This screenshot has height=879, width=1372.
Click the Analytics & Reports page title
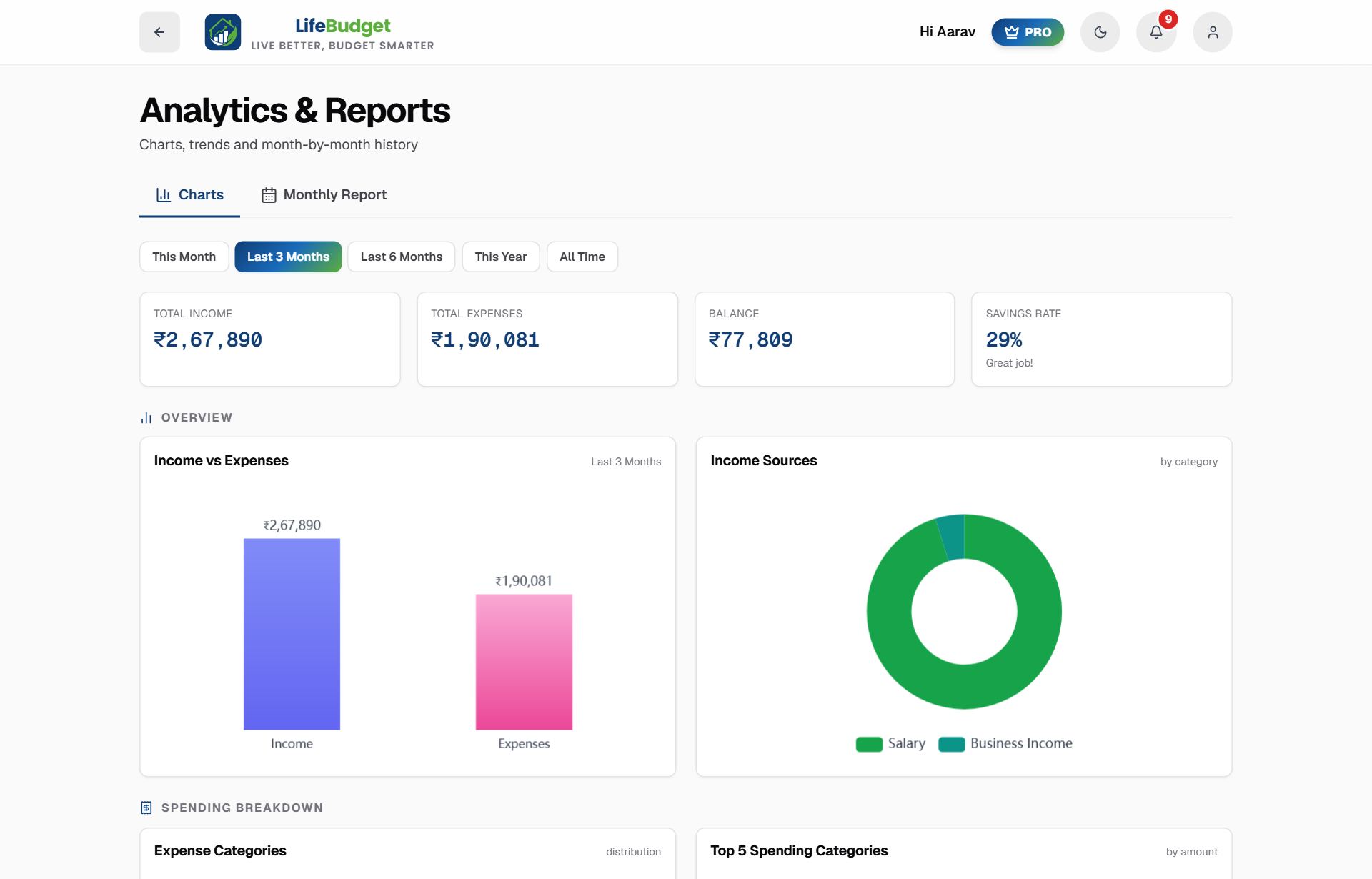click(x=295, y=111)
